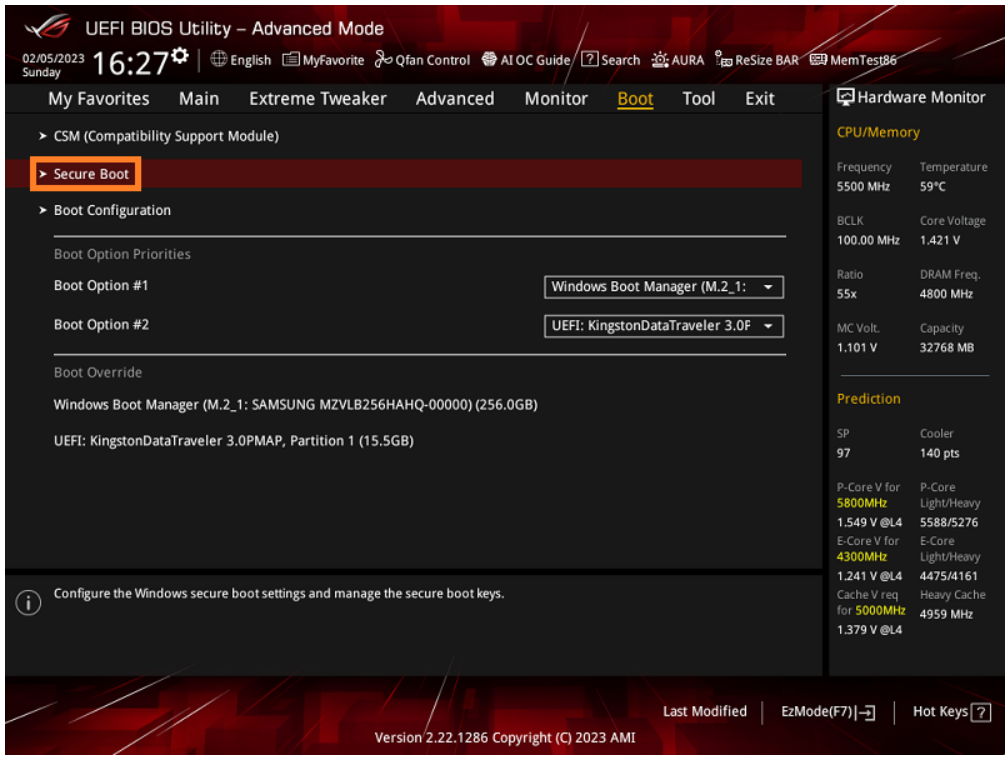Open MyFavorite settings
The width and height of the screenshot is (1006, 758).
click(323, 60)
